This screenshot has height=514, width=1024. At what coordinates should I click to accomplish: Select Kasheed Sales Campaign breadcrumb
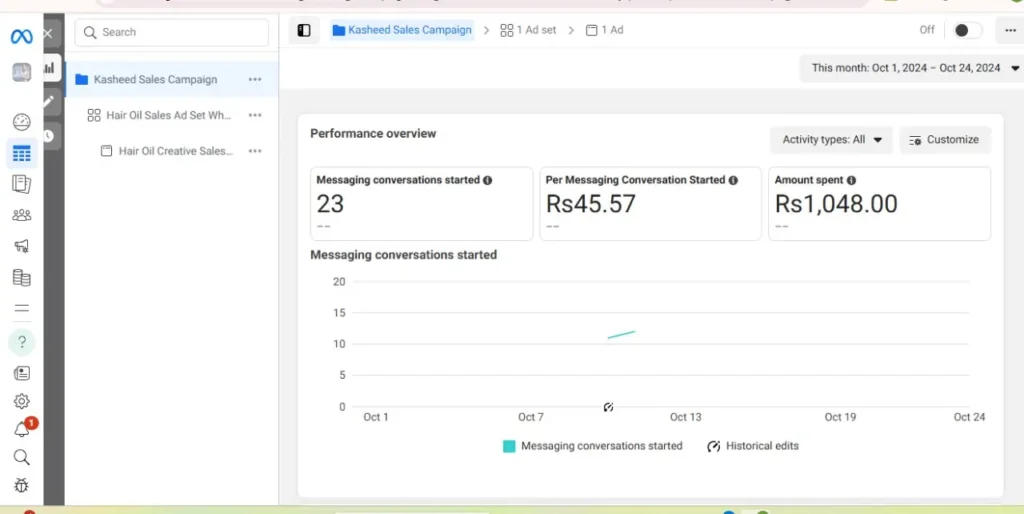click(402, 30)
